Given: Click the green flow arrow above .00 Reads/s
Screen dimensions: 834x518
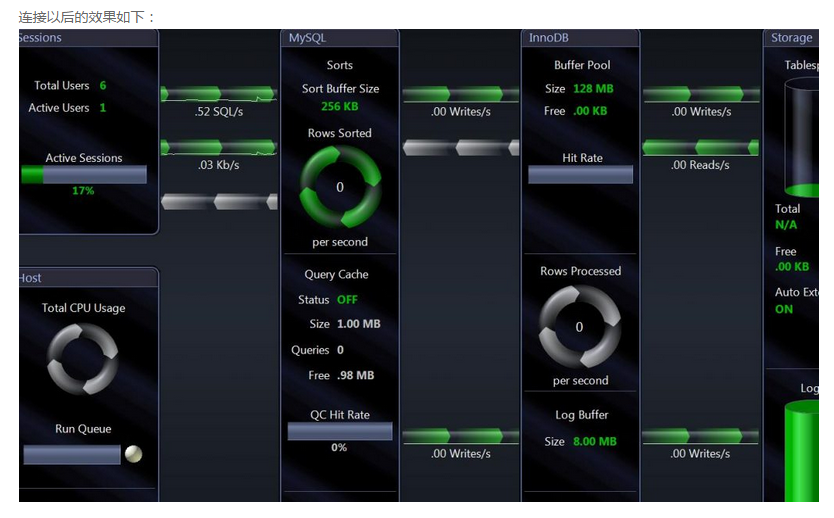Looking at the screenshot, I should [x=700, y=147].
